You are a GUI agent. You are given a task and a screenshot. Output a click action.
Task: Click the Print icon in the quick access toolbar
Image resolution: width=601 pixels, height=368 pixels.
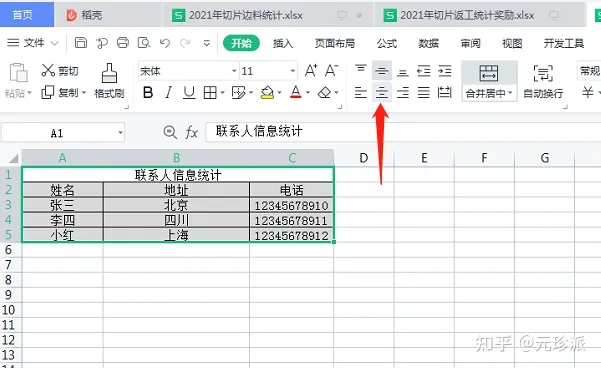click(x=123, y=43)
